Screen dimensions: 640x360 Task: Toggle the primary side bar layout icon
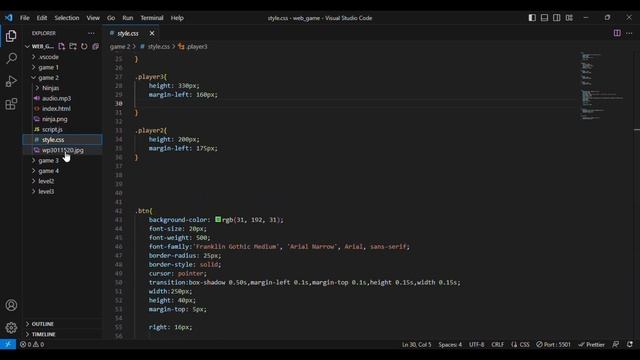coord(532,18)
